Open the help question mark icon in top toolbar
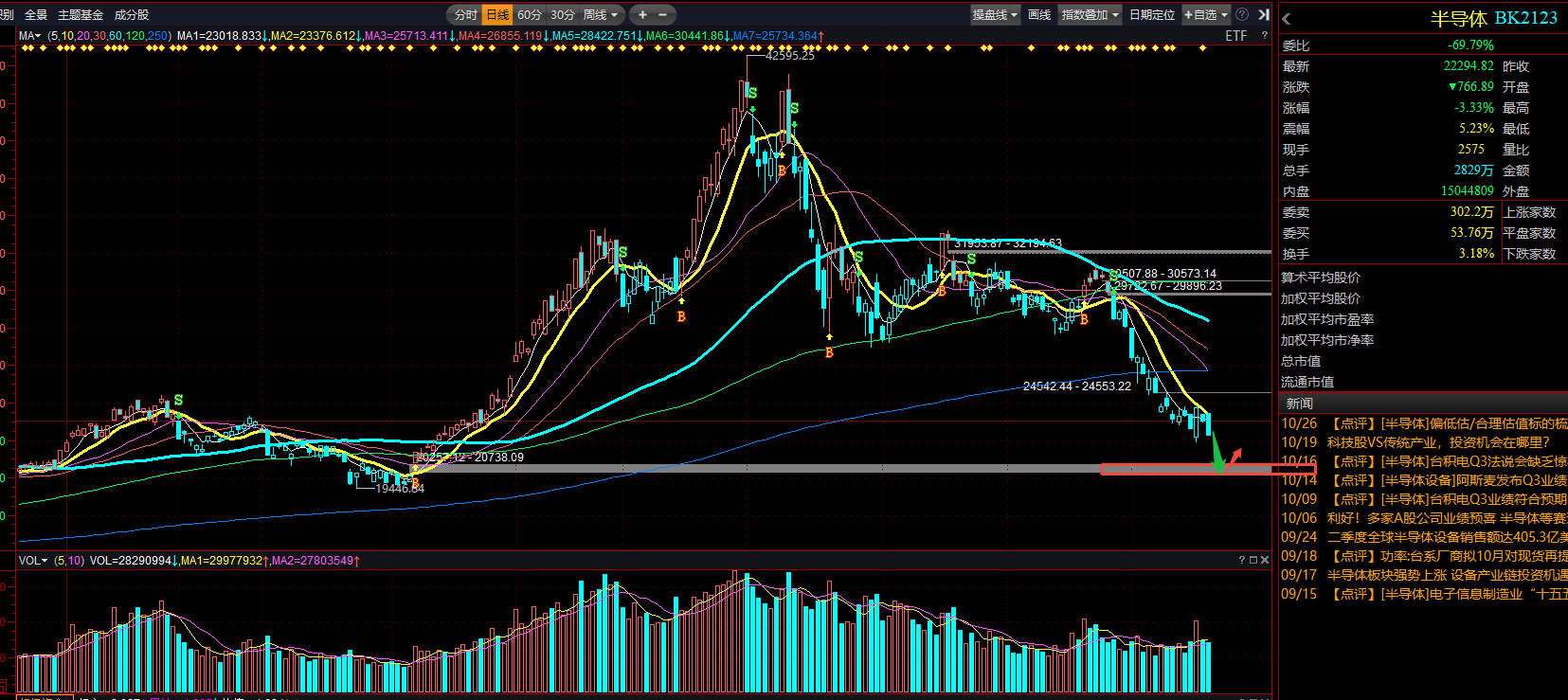 [x=1242, y=14]
